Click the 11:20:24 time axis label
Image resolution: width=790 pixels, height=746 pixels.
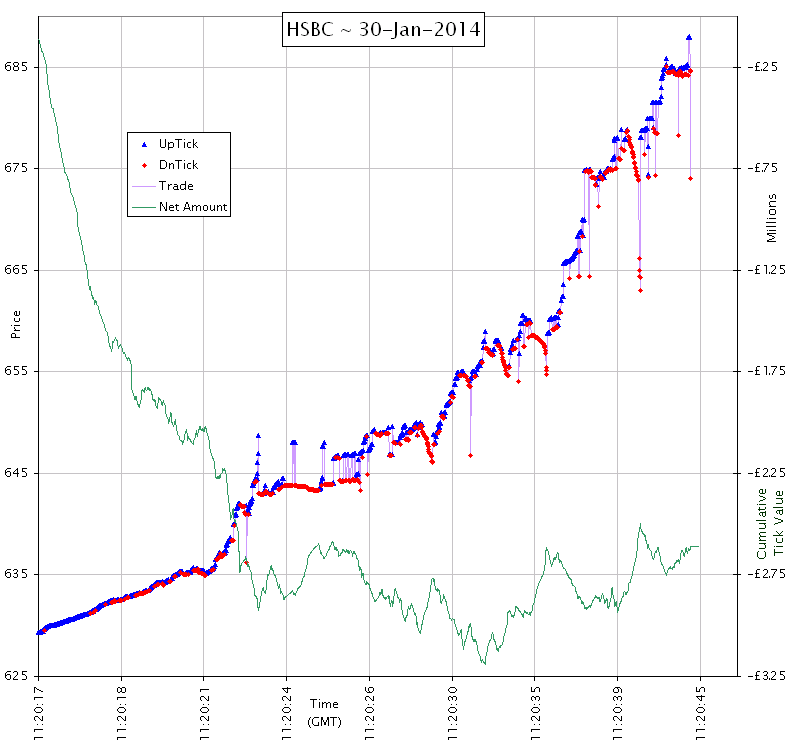(286, 713)
